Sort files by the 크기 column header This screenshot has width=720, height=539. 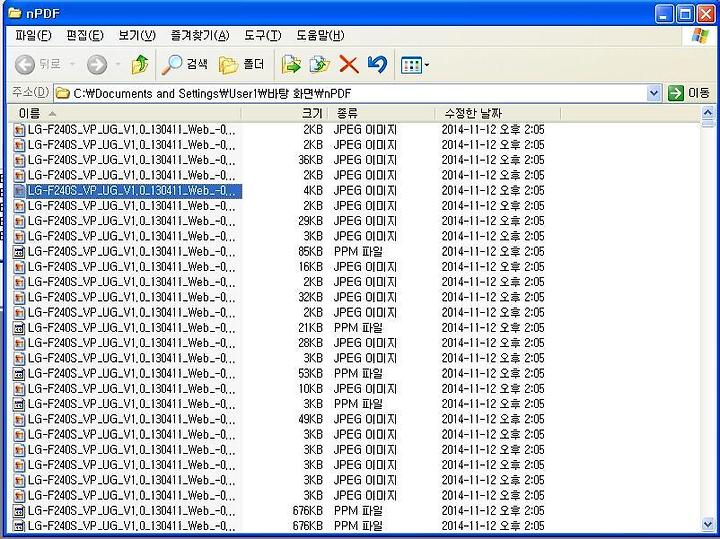pyautogui.click(x=285, y=113)
